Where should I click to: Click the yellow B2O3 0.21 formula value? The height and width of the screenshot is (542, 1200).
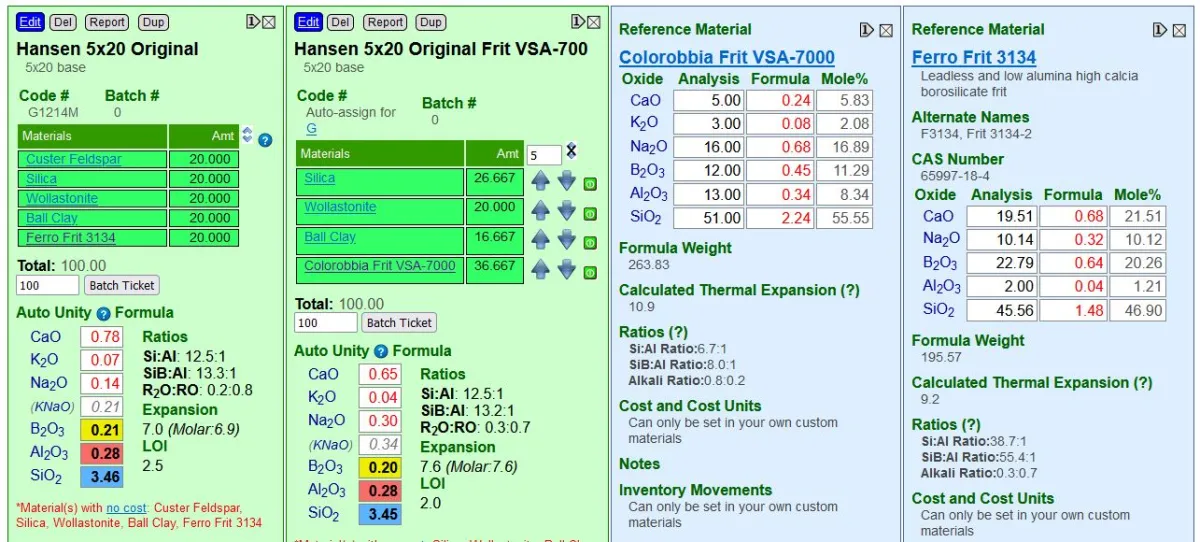tap(102, 430)
